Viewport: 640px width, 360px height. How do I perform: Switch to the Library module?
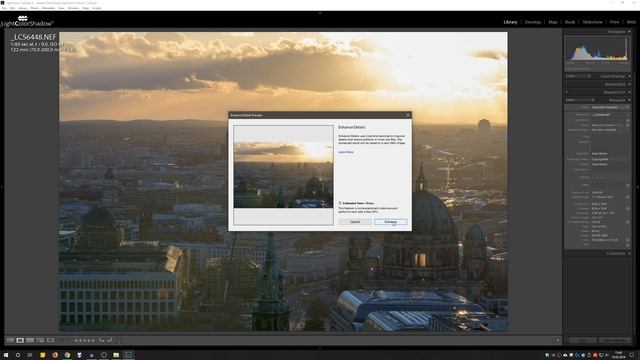pyautogui.click(x=510, y=22)
